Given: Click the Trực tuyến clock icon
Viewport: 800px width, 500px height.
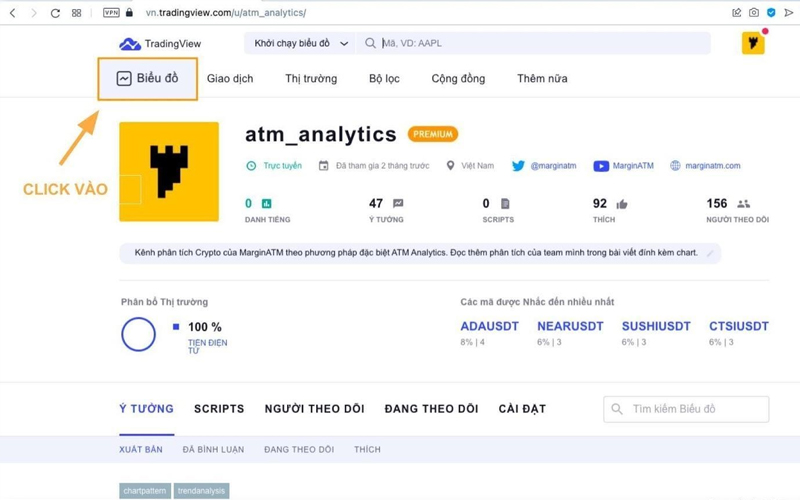Looking at the screenshot, I should click(251, 166).
